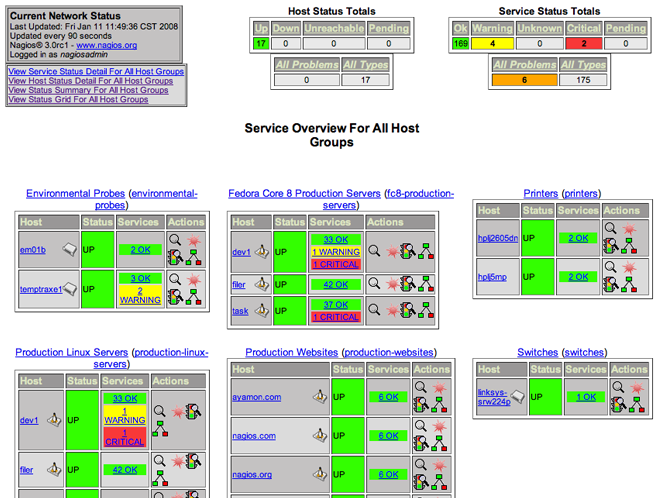Select View Status Summary For All Host Groups
Screen dimensions: 664x498
tap(88, 90)
